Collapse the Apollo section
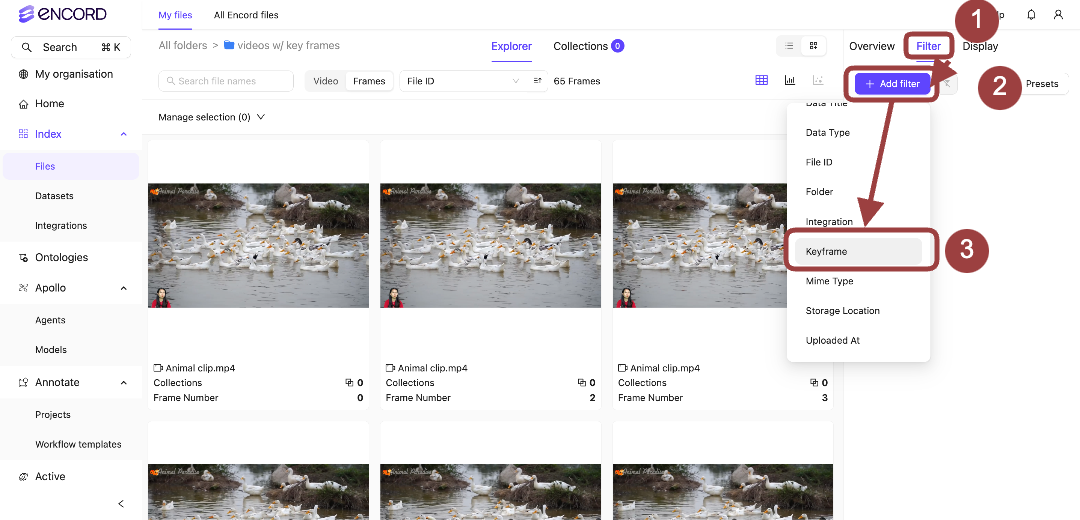 [124, 288]
